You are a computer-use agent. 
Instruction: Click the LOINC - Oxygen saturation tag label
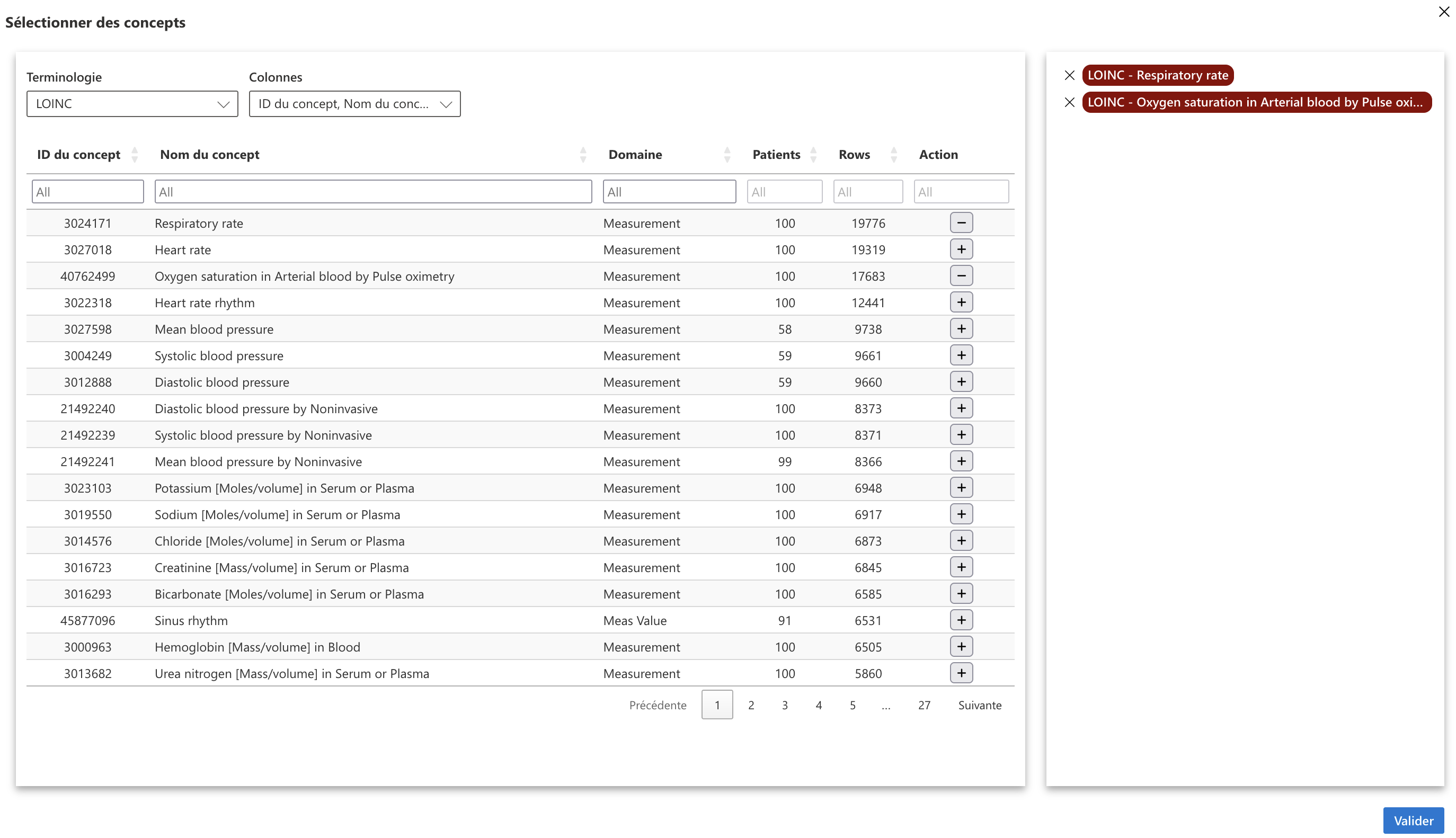[1256, 102]
